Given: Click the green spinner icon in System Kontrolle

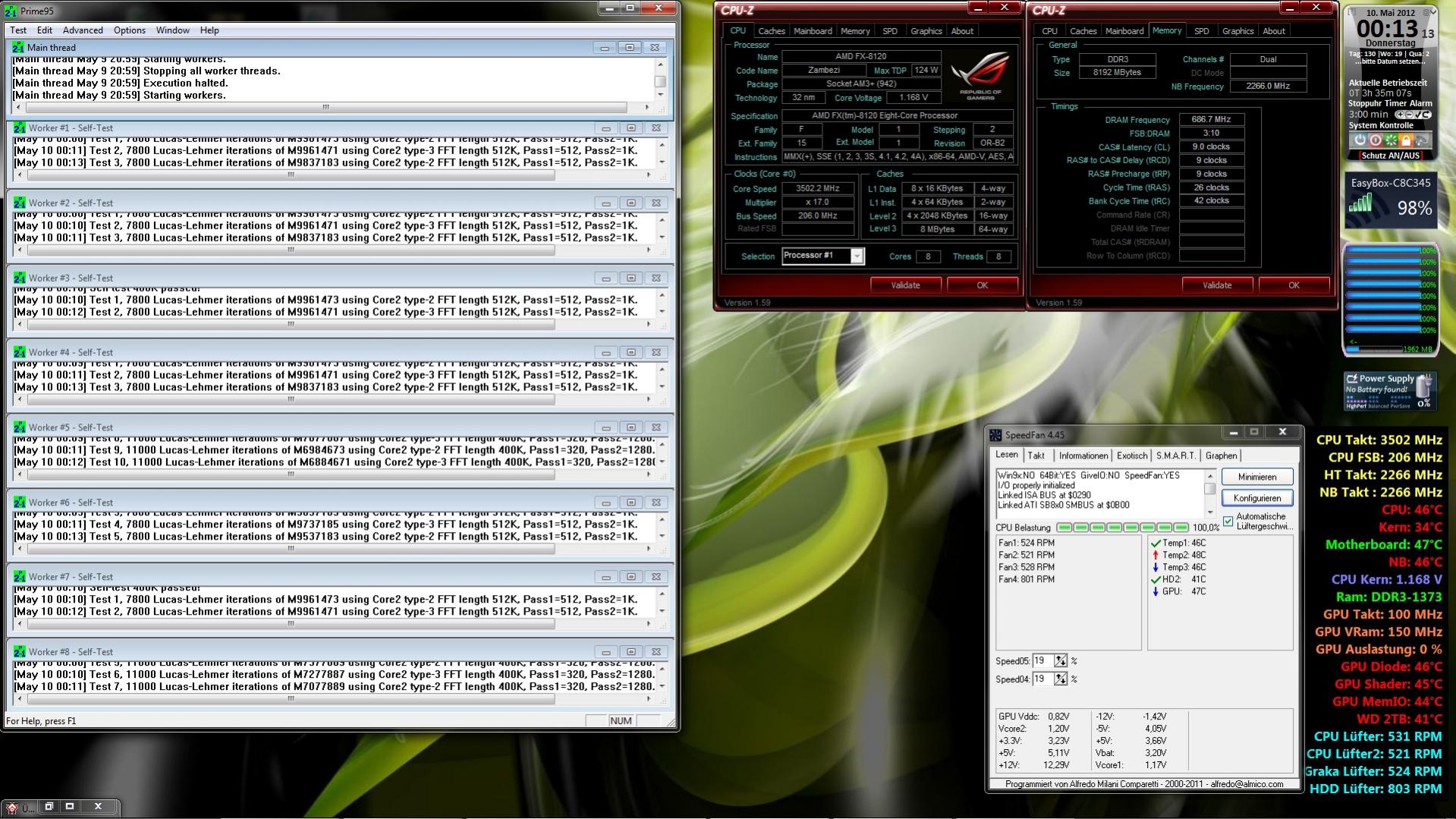Looking at the screenshot, I should [x=1390, y=140].
